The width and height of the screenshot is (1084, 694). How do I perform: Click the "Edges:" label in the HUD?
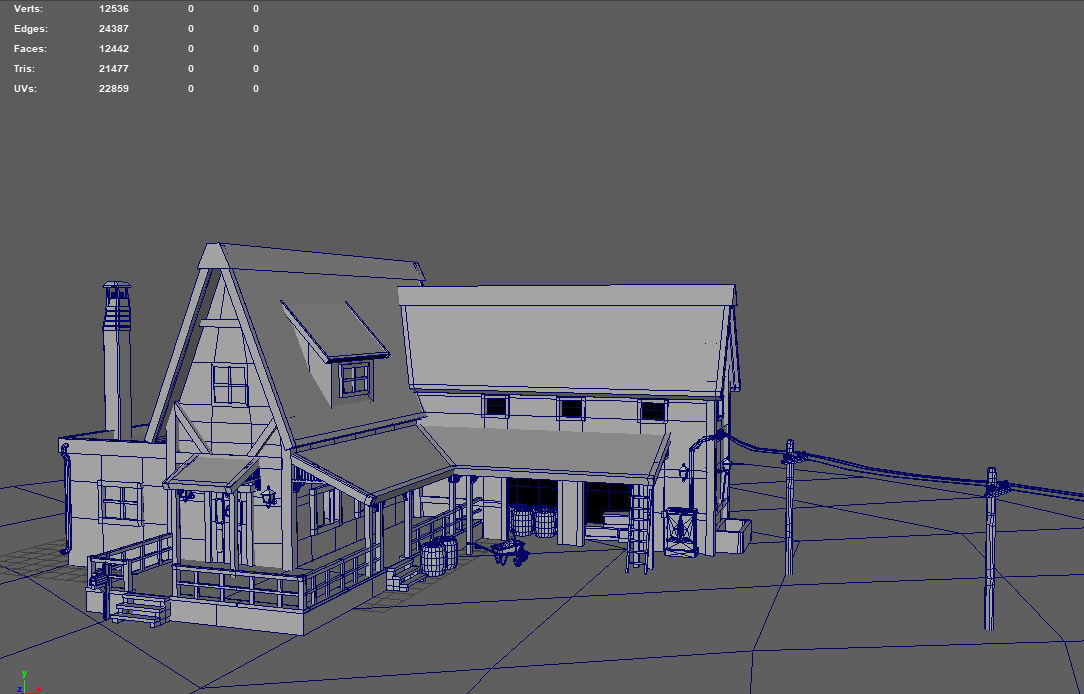click(x=30, y=29)
